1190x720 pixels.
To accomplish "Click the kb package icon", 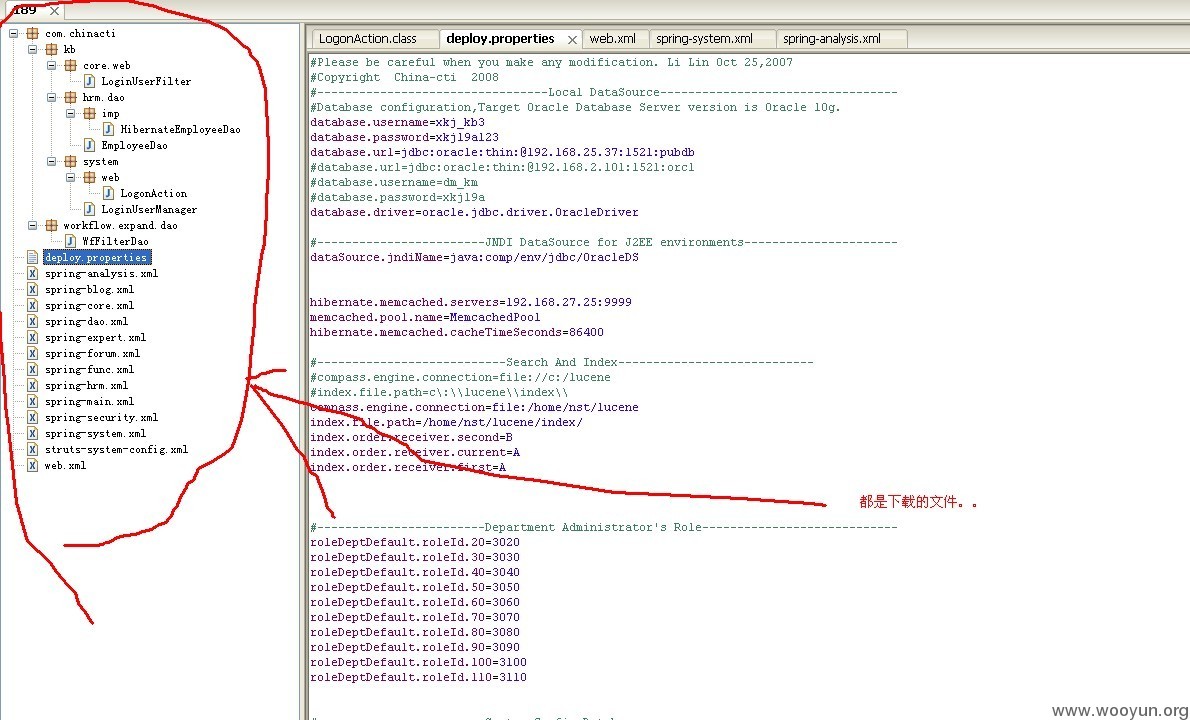I will (x=52, y=49).
